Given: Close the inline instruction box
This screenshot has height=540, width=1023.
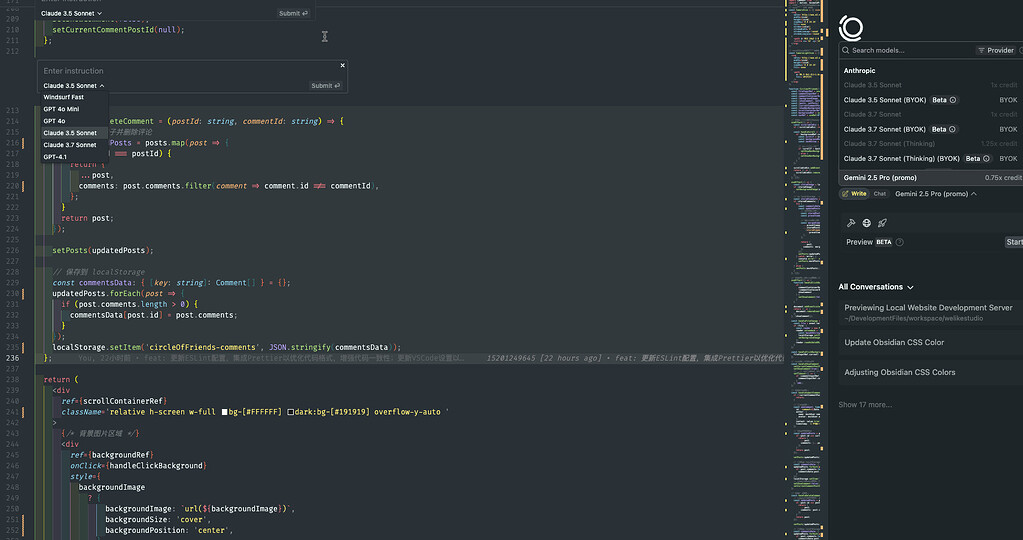Looking at the screenshot, I should click(343, 65).
